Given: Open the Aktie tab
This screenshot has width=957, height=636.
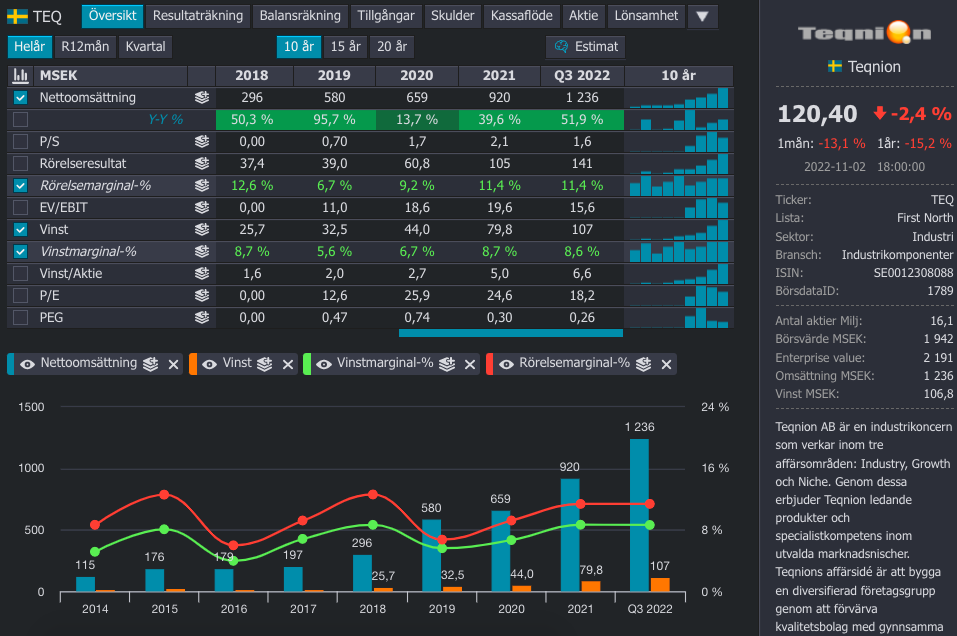Looking at the screenshot, I should click(x=583, y=16).
